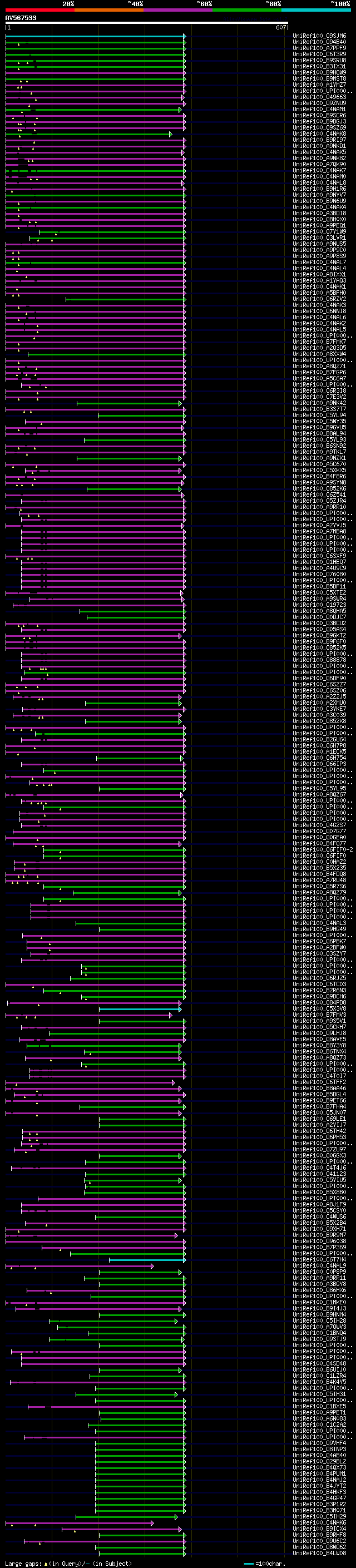
Task: Click label UniRef100_Q9SZ69
Action: [319, 128]
